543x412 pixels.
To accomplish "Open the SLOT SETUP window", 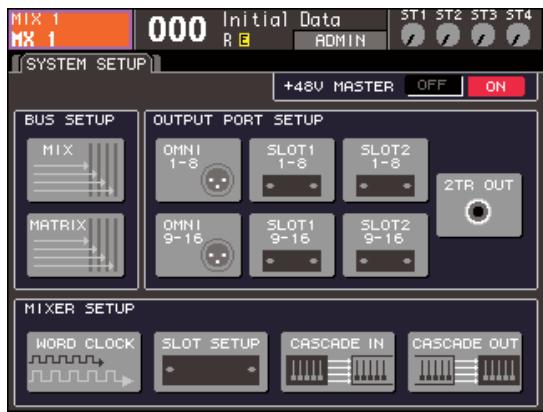I will click(211, 362).
